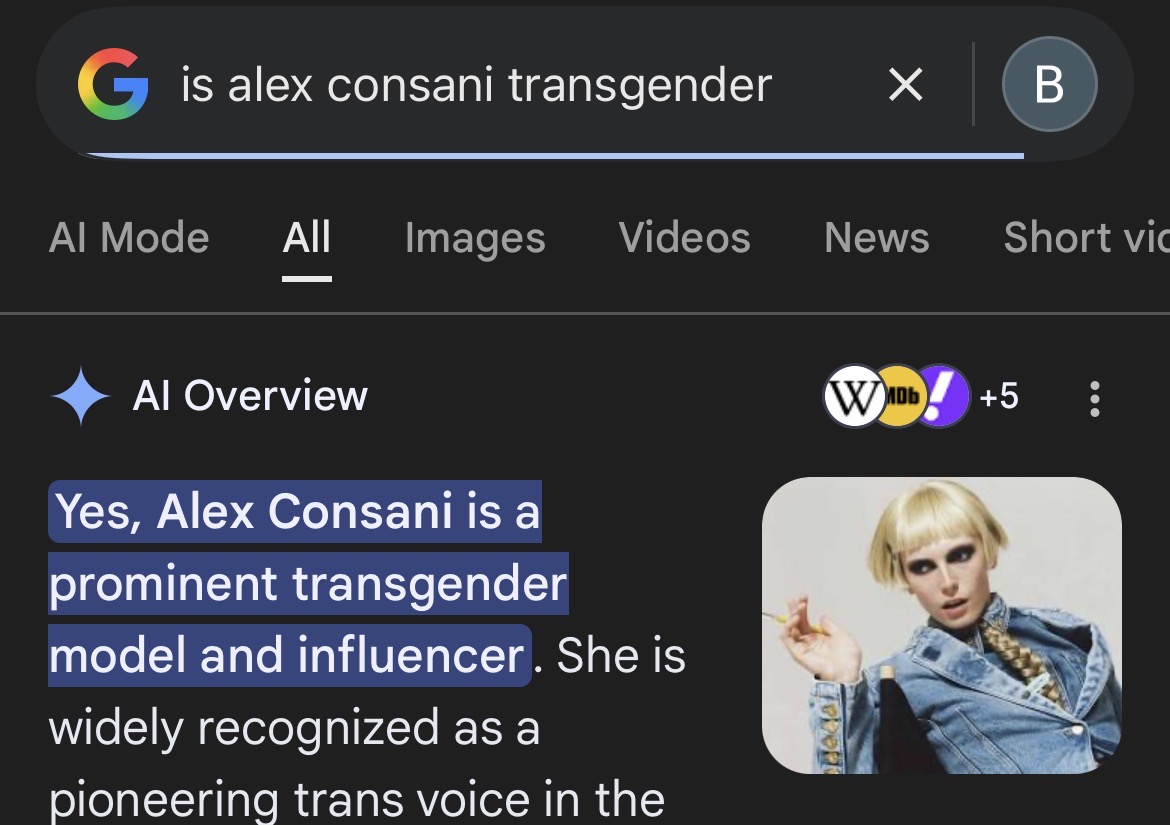Open the three-dot AI Overview options menu
Image resolution: width=1170 pixels, height=825 pixels.
click(1095, 398)
